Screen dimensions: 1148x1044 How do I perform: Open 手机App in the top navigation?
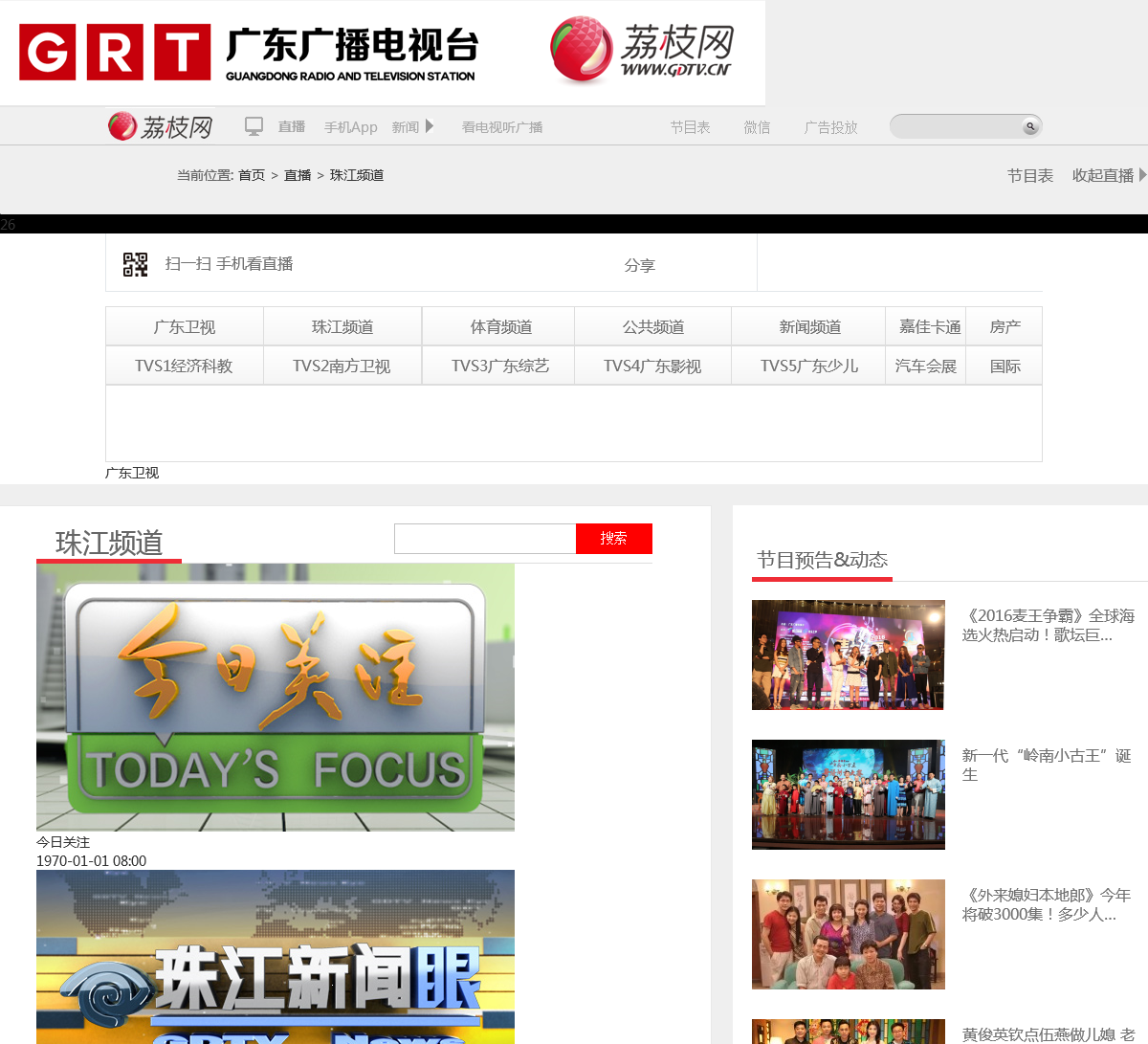pyautogui.click(x=350, y=127)
